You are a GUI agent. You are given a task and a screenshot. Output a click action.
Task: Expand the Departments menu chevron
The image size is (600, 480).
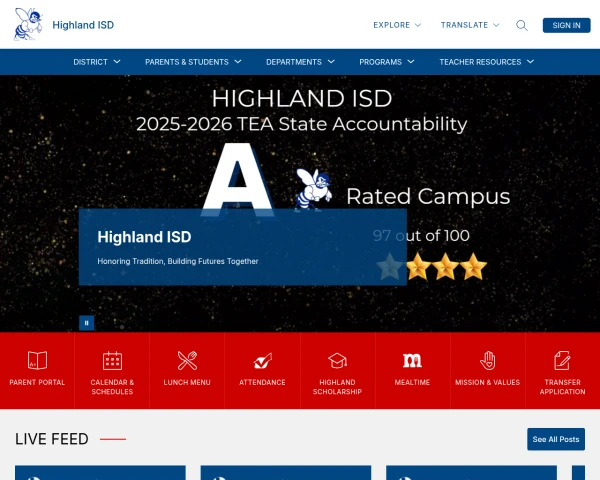coord(331,62)
